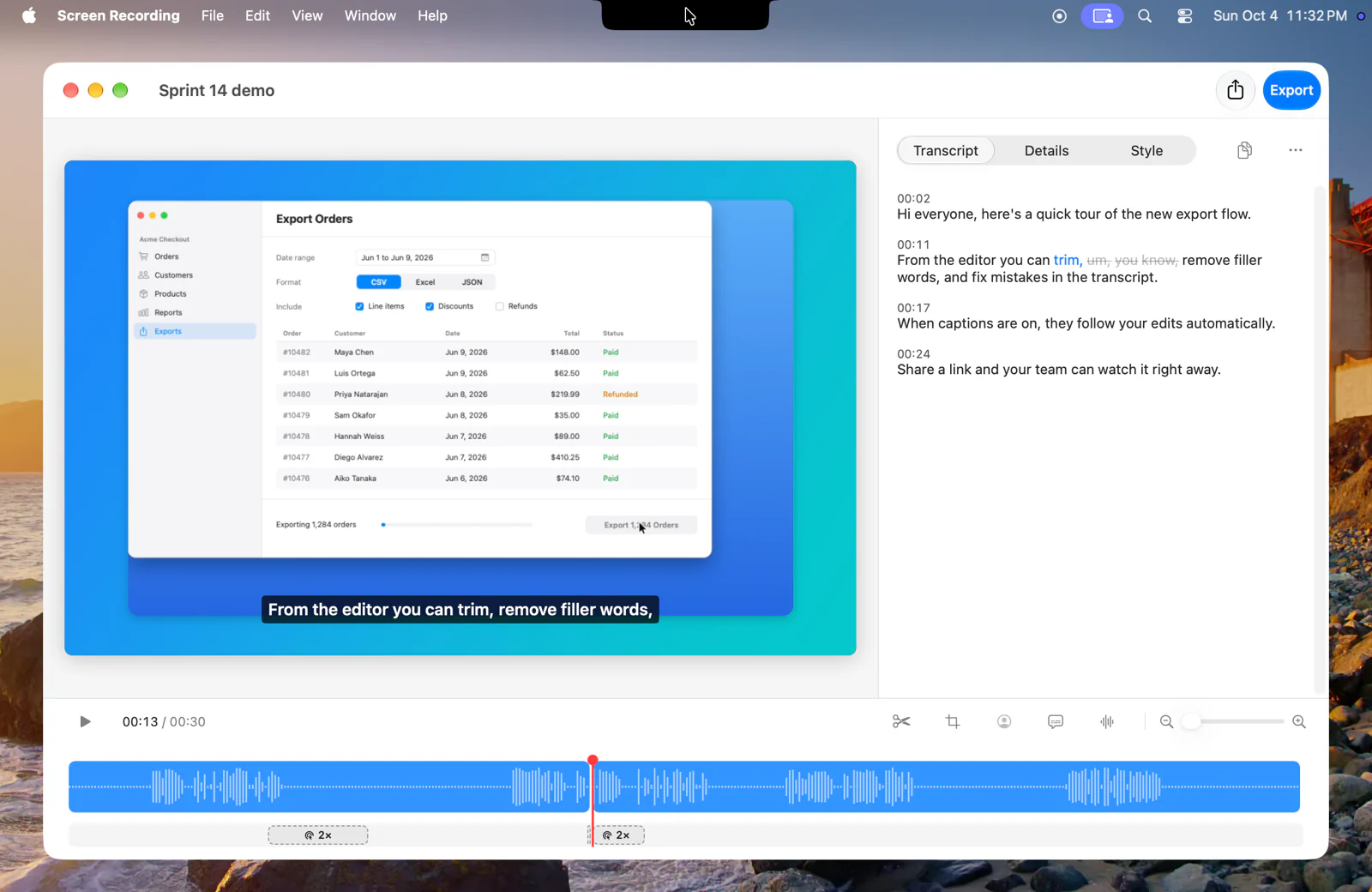1372x892 pixels.
Task: Open Control Center in the menu bar
Action: [1184, 15]
